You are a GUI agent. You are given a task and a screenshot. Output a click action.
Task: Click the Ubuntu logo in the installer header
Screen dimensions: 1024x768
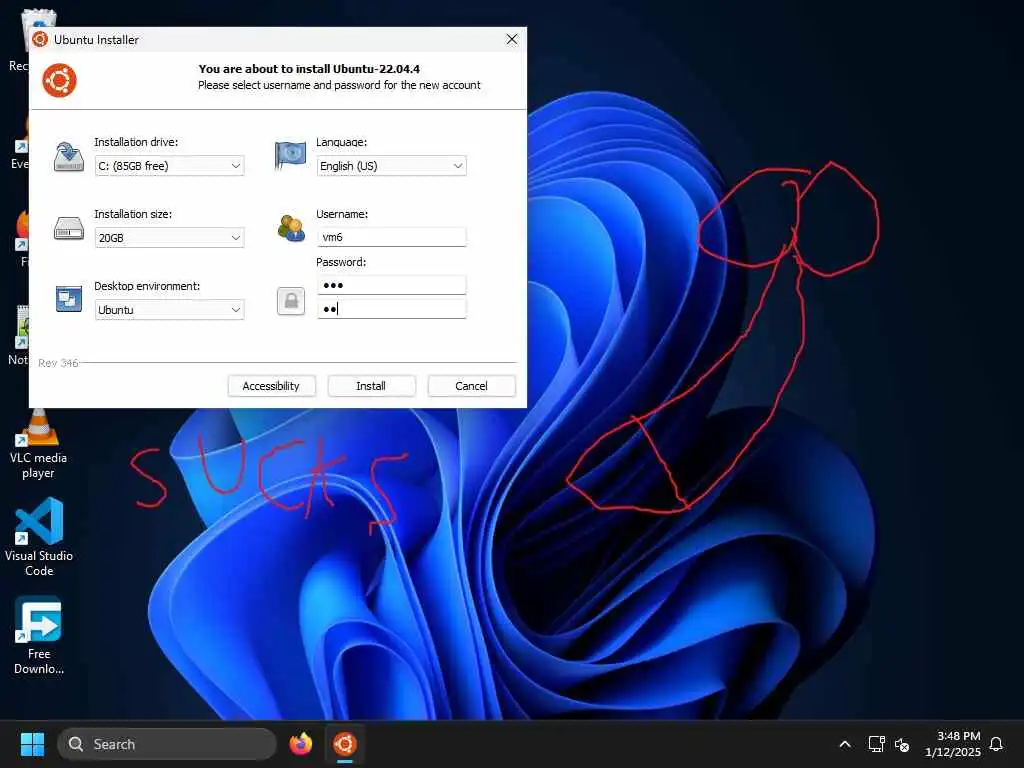pyautogui.click(x=59, y=80)
